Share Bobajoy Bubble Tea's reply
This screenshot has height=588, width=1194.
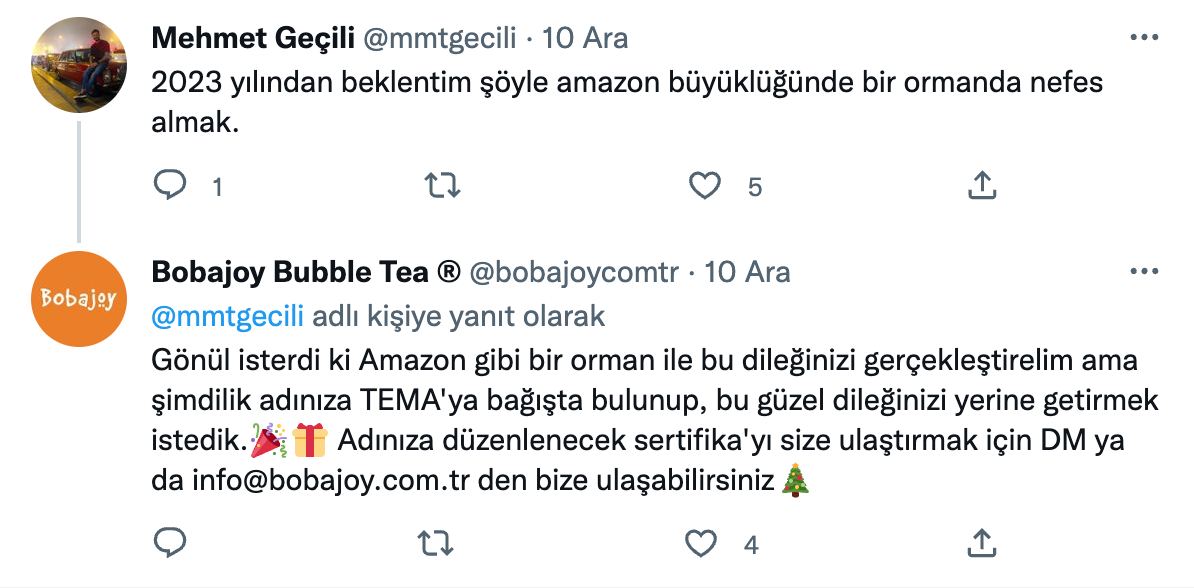982,543
